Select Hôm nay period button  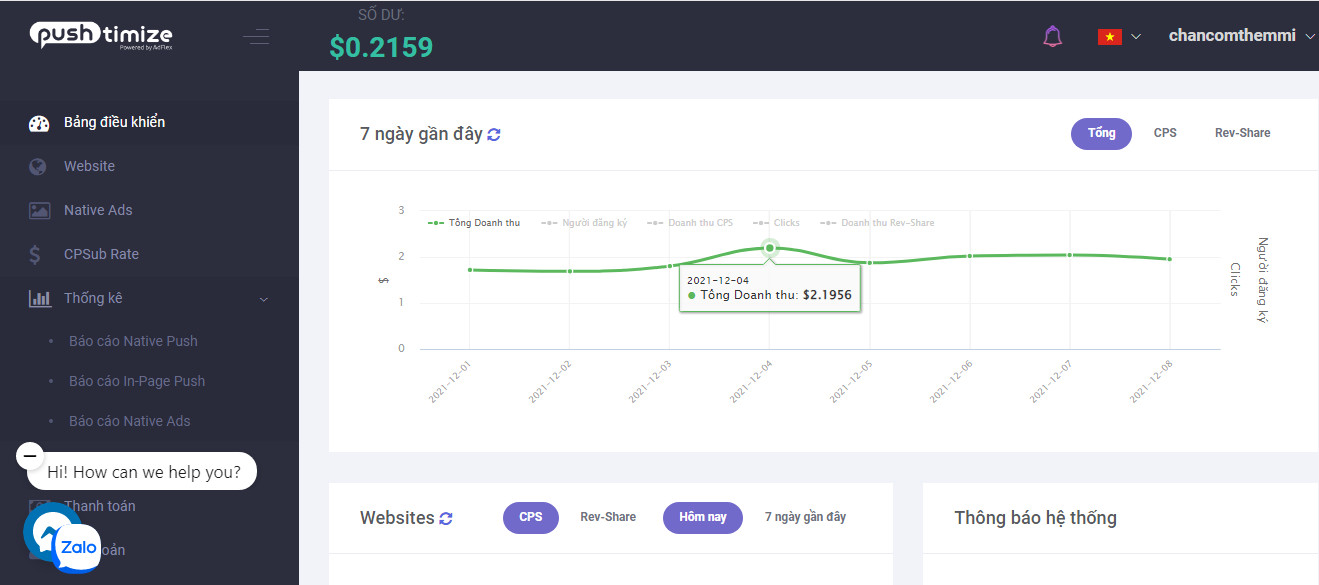(703, 517)
